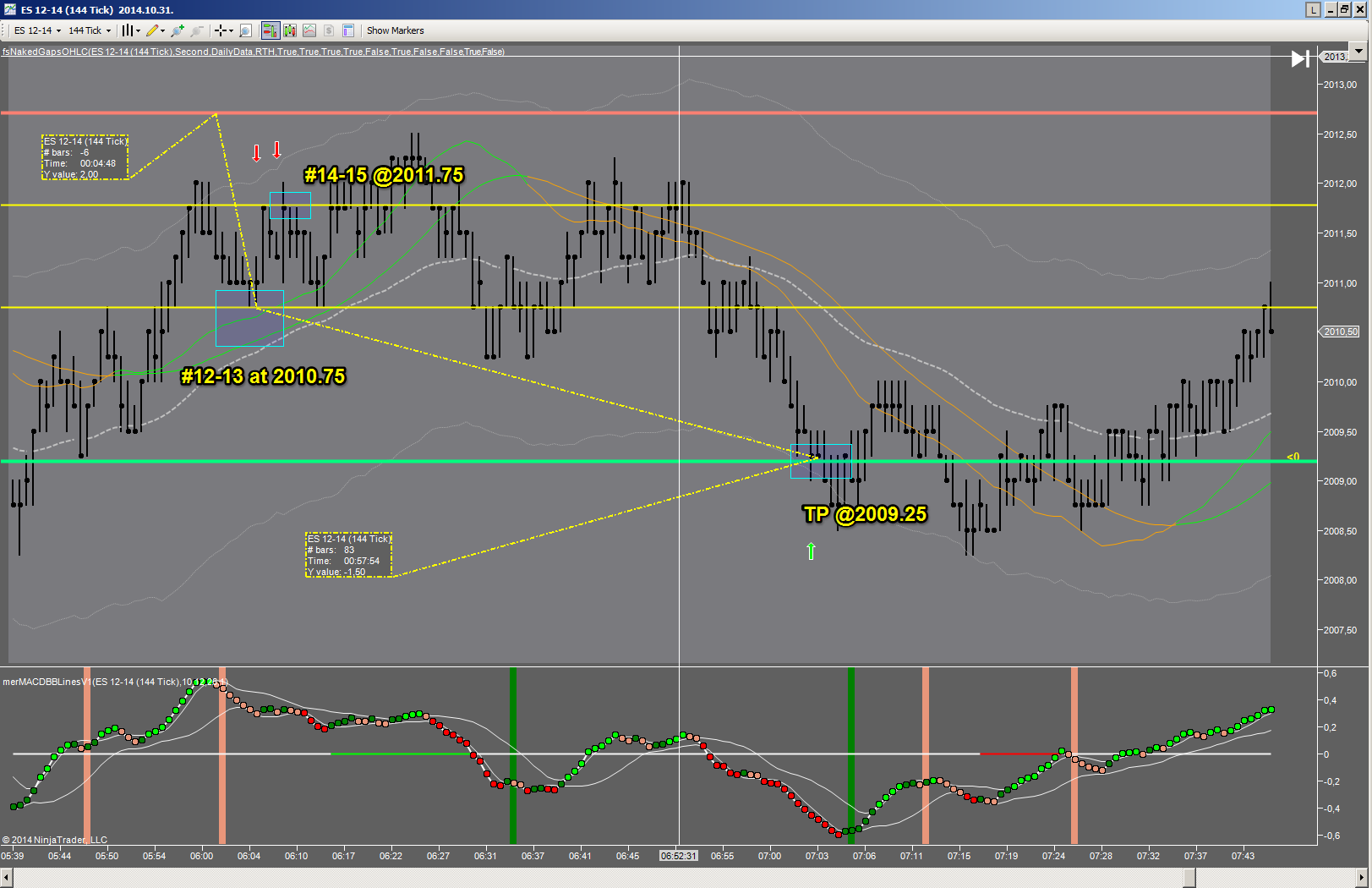Click the horizontal scrollbar thumb
Screen dimensions: 1372x888
point(1189,879)
